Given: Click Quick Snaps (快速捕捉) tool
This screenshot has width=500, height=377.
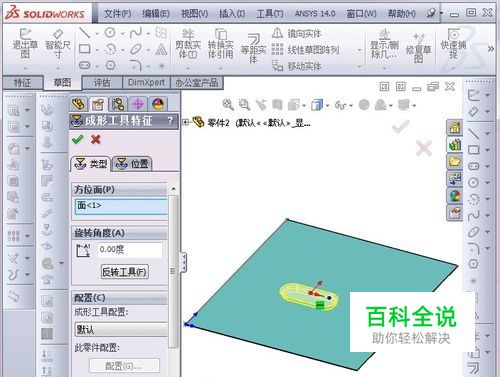Looking at the screenshot, I should click(453, 43).
